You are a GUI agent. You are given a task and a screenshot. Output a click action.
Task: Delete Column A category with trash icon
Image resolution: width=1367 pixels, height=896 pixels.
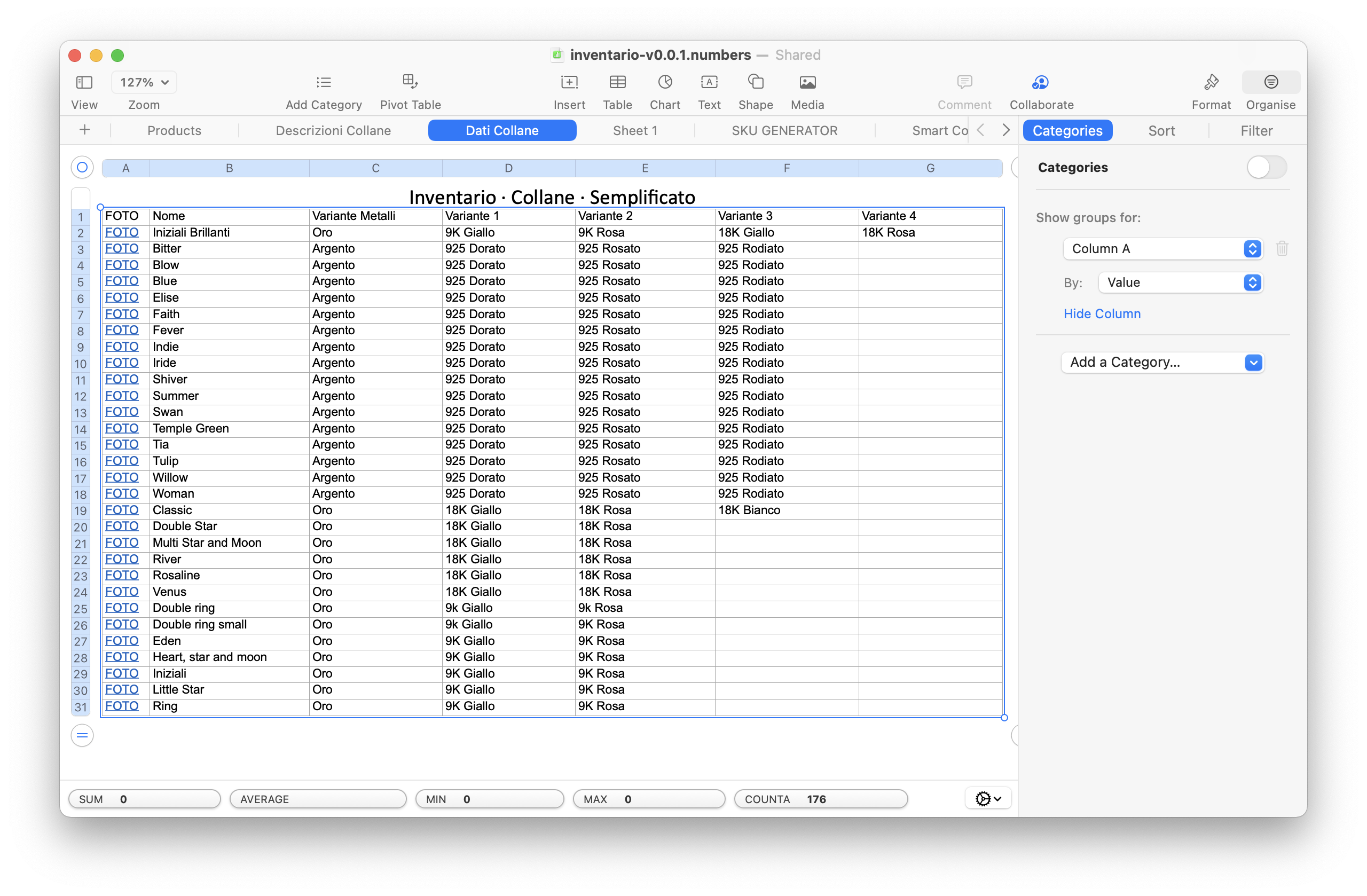[x=1282, y=249]
